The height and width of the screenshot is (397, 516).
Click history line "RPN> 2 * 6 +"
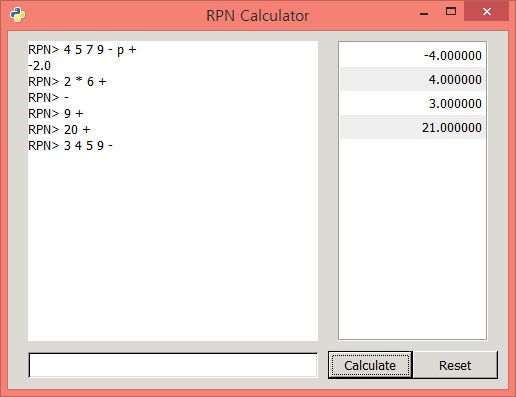67,82
